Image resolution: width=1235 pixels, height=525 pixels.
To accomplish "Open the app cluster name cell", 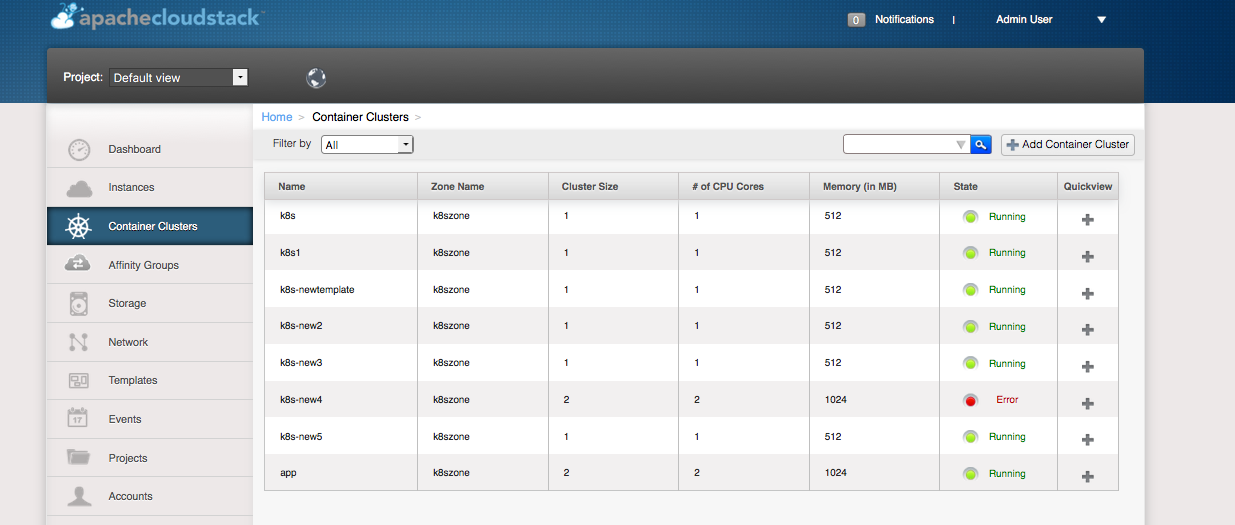I will (341, 473).
